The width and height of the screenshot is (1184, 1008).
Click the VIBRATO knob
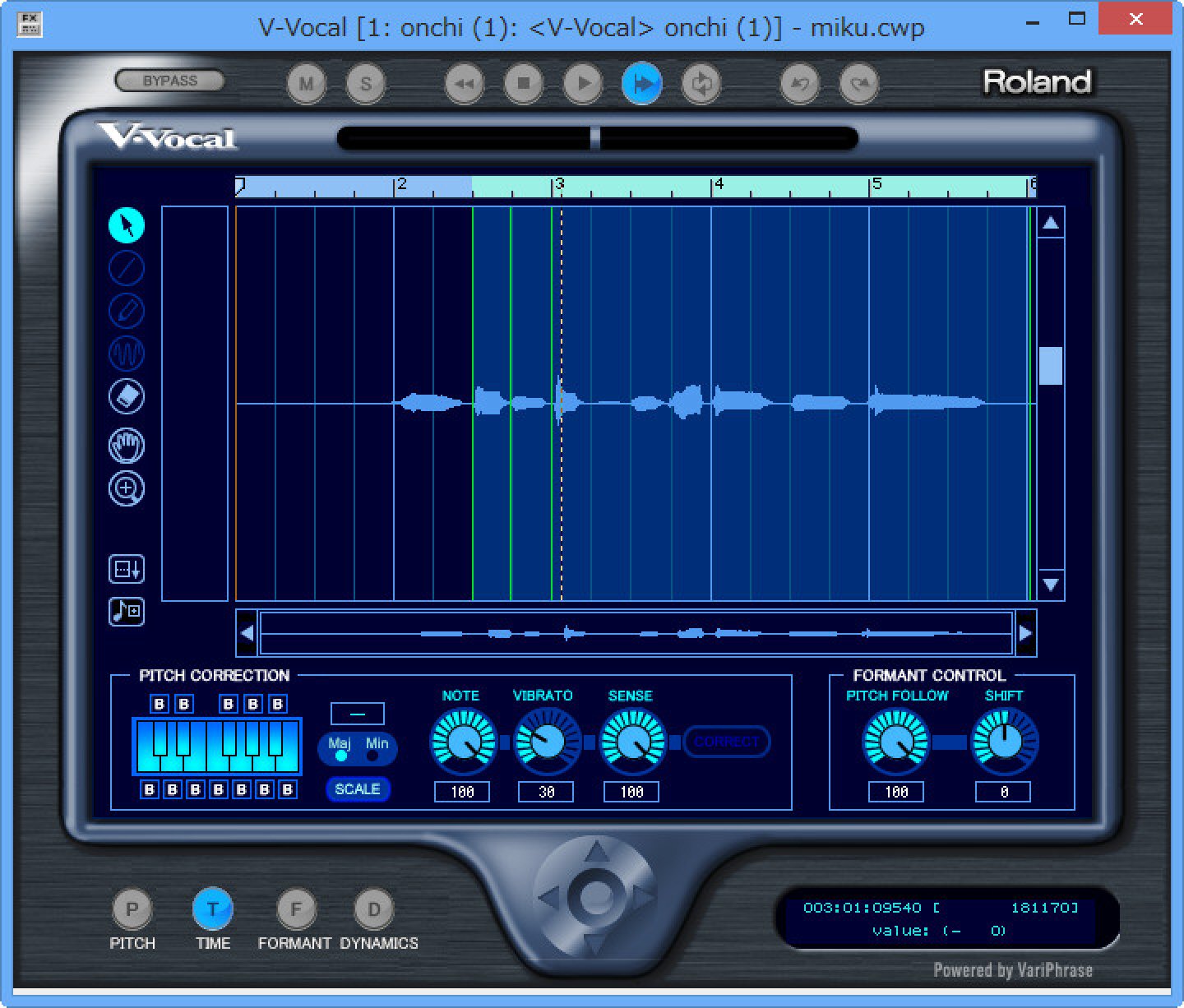pyautogui.click(x=547, y=742)
